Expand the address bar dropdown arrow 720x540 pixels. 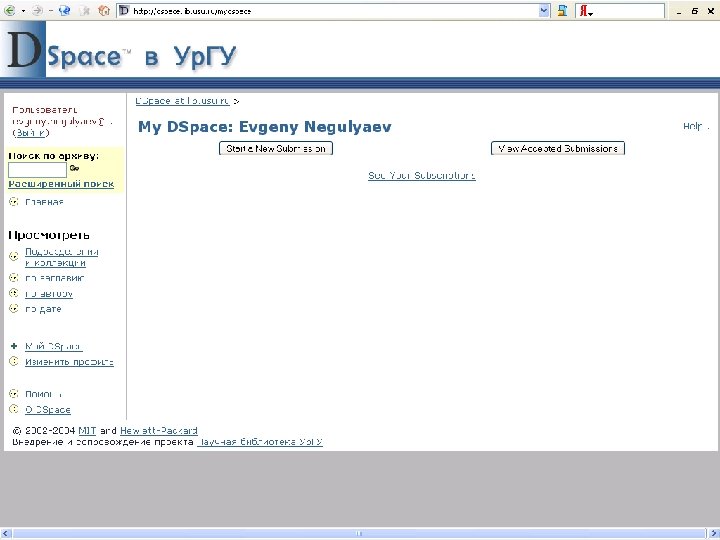pyautogui.click(x=544, y=11)
